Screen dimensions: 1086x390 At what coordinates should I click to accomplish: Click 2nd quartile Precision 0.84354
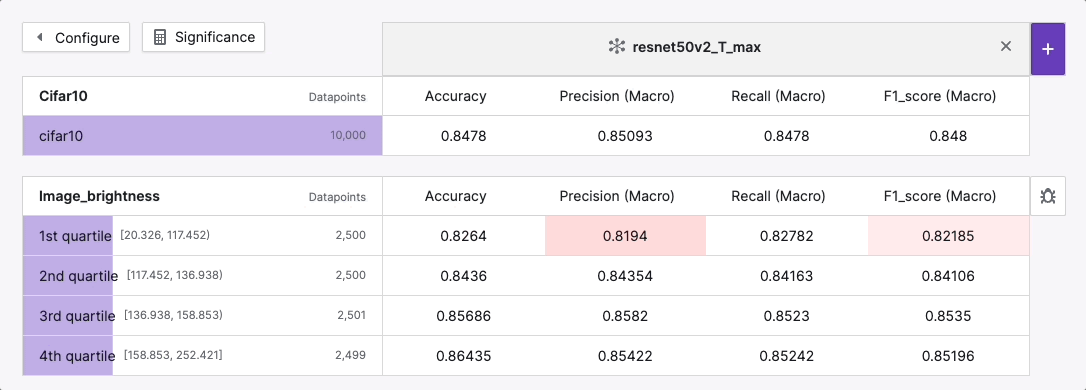[625, 276]
